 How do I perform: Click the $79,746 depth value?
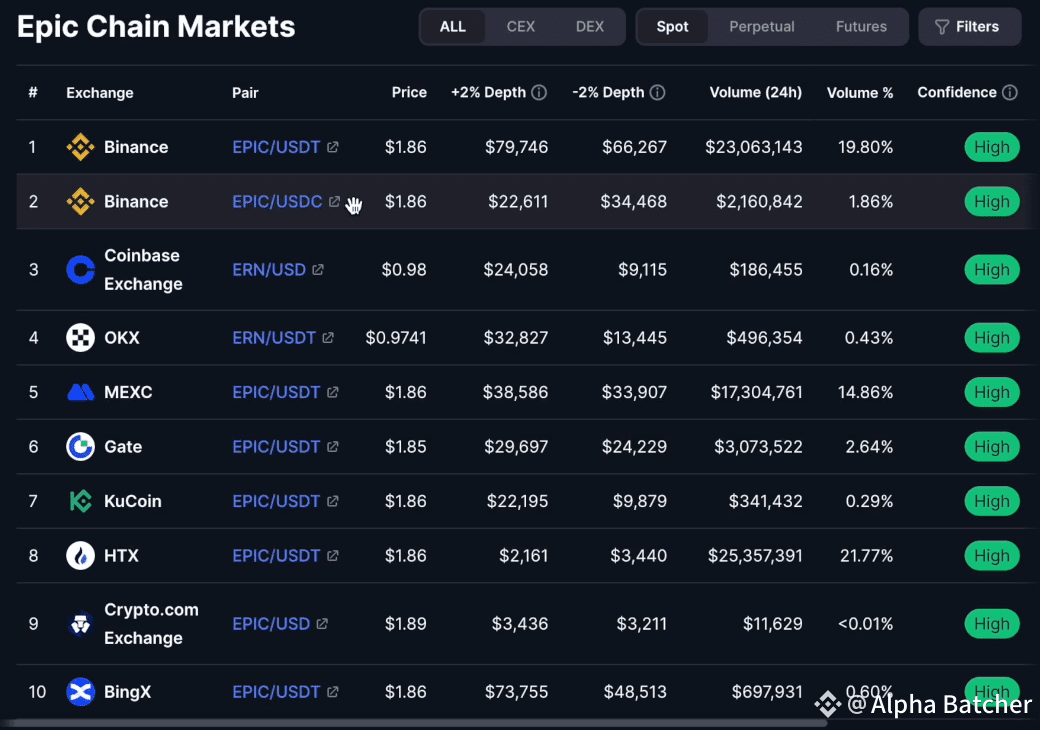516,147
